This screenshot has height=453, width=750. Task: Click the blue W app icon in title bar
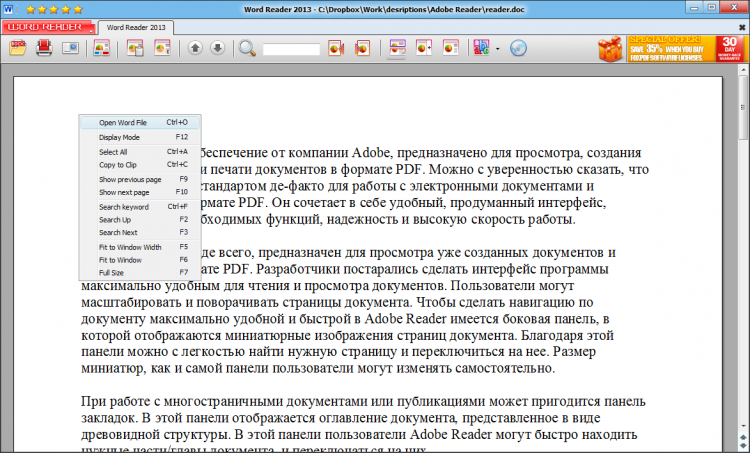click(8, 9)
